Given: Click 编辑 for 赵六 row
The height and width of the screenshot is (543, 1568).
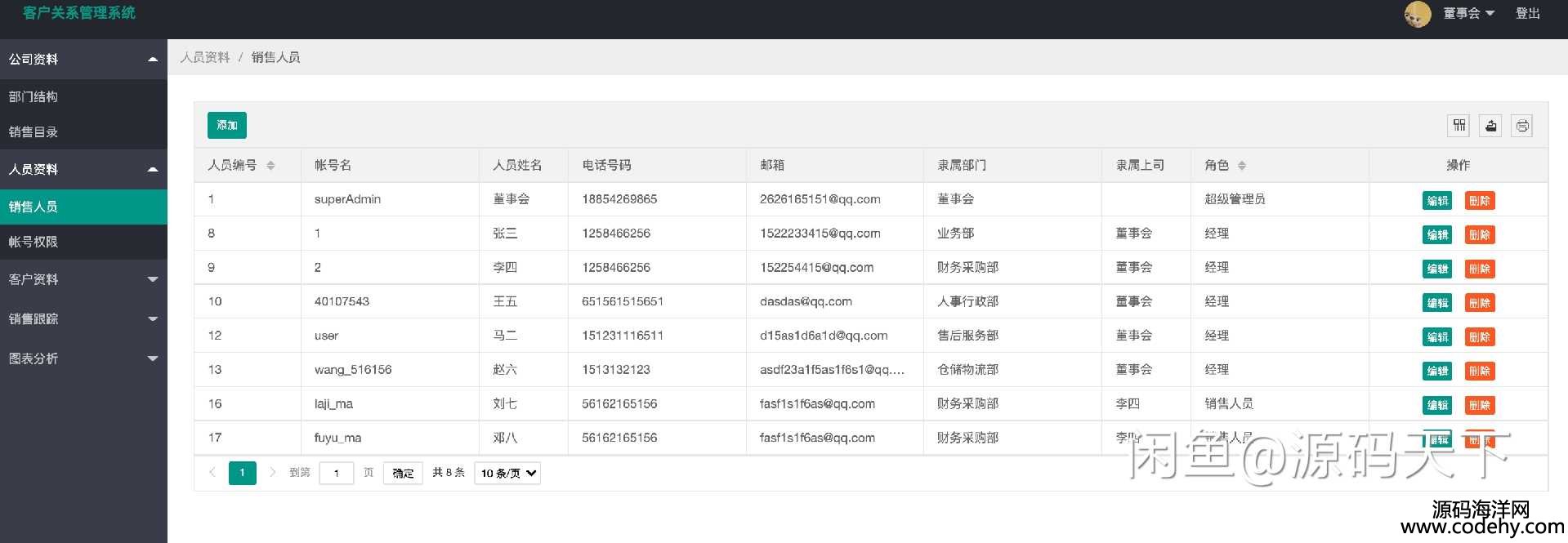Looking at the screenshot, I should tap(1437, 372).
